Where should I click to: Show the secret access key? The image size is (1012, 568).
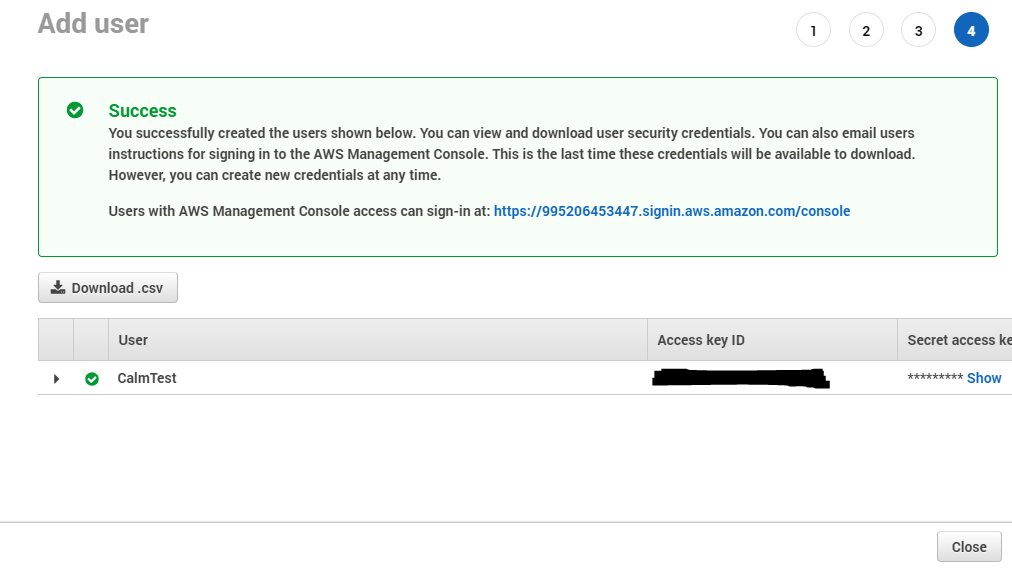(x=984, y=378)
